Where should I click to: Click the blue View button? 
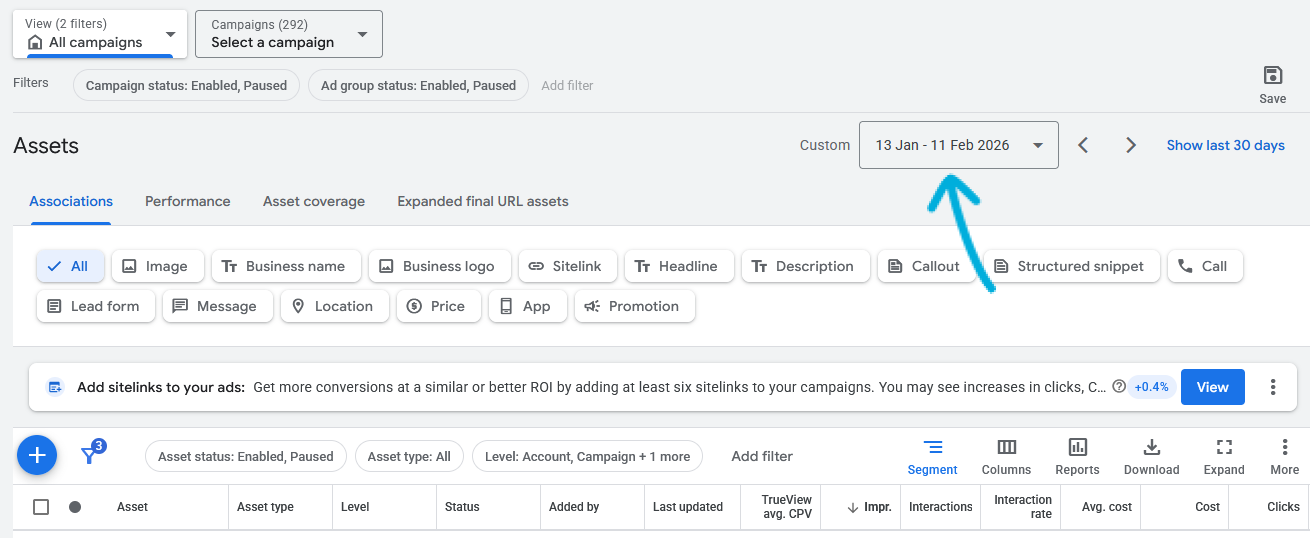[x=1212, y=387]
